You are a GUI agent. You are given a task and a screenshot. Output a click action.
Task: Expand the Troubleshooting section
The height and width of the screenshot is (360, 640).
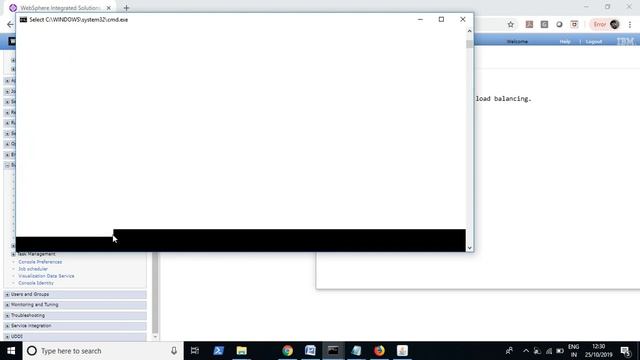7,316
